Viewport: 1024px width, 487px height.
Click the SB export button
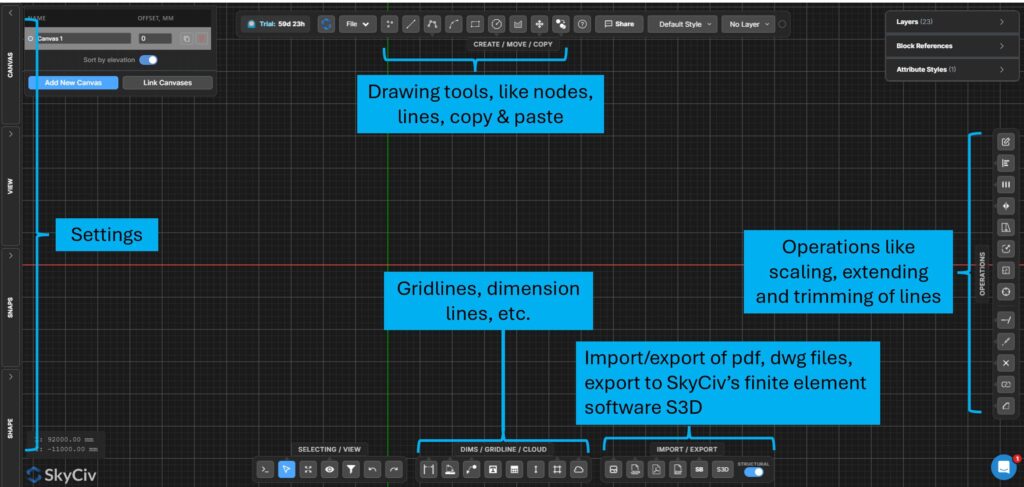pos(699,469)
